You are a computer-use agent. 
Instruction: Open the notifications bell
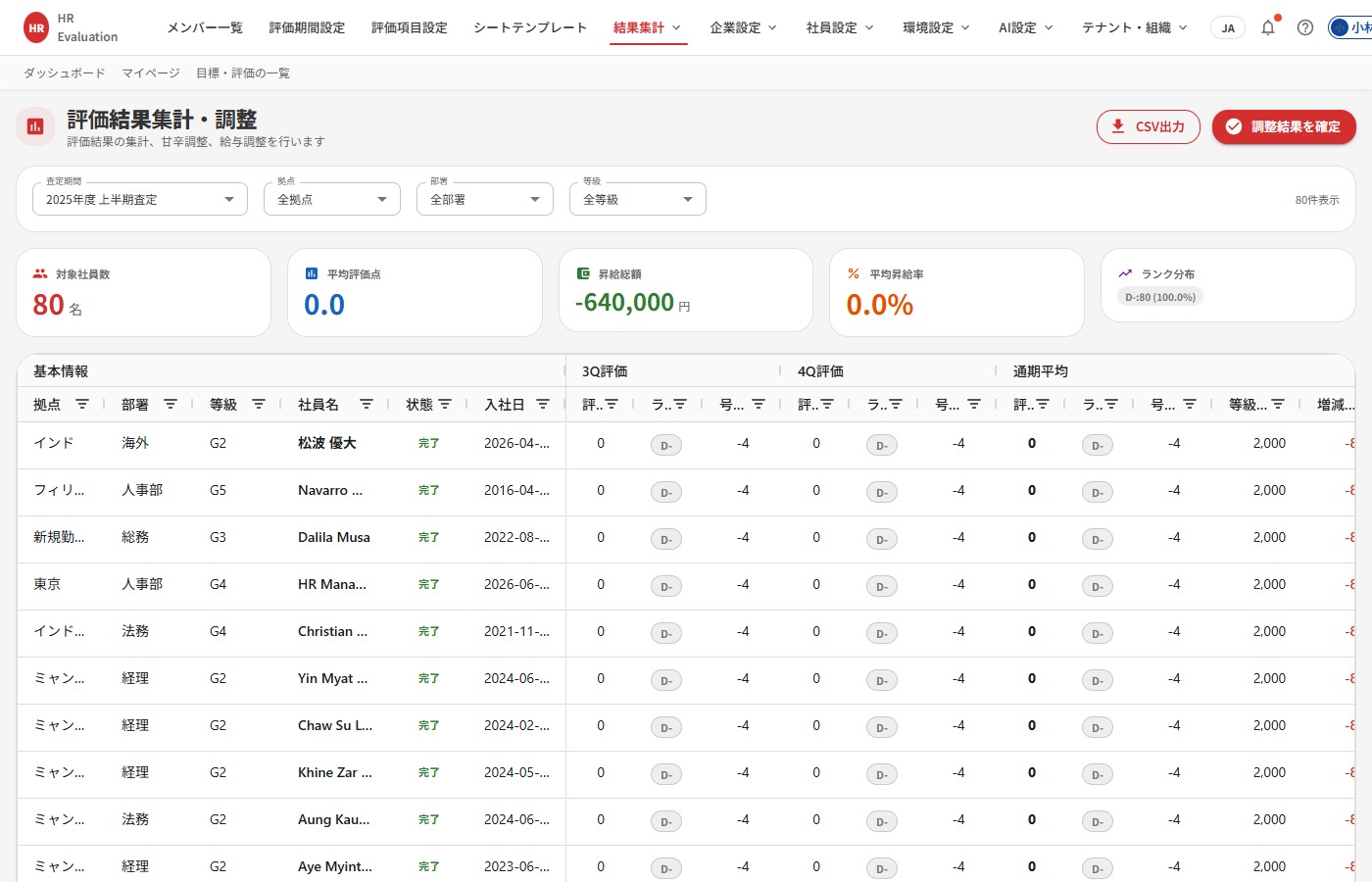[1268, 27]
